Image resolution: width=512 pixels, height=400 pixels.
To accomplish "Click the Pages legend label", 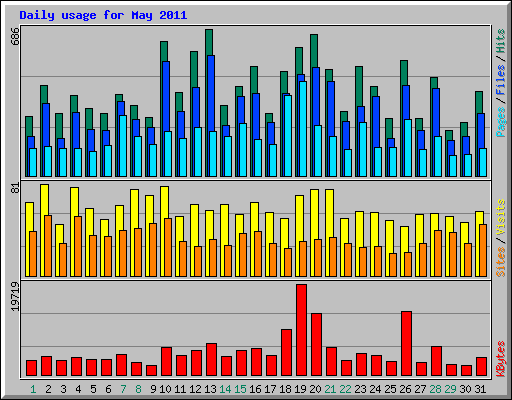I will tap(501, 122).
